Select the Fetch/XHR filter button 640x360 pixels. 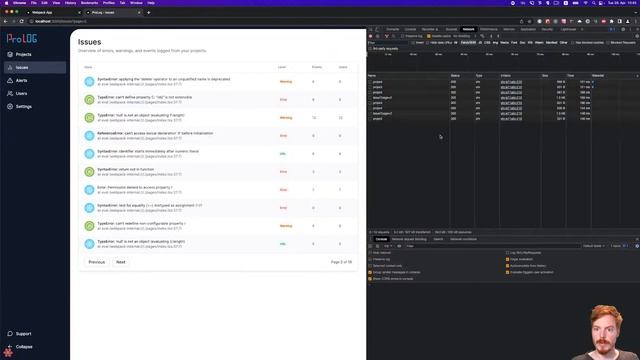[468, 42]
